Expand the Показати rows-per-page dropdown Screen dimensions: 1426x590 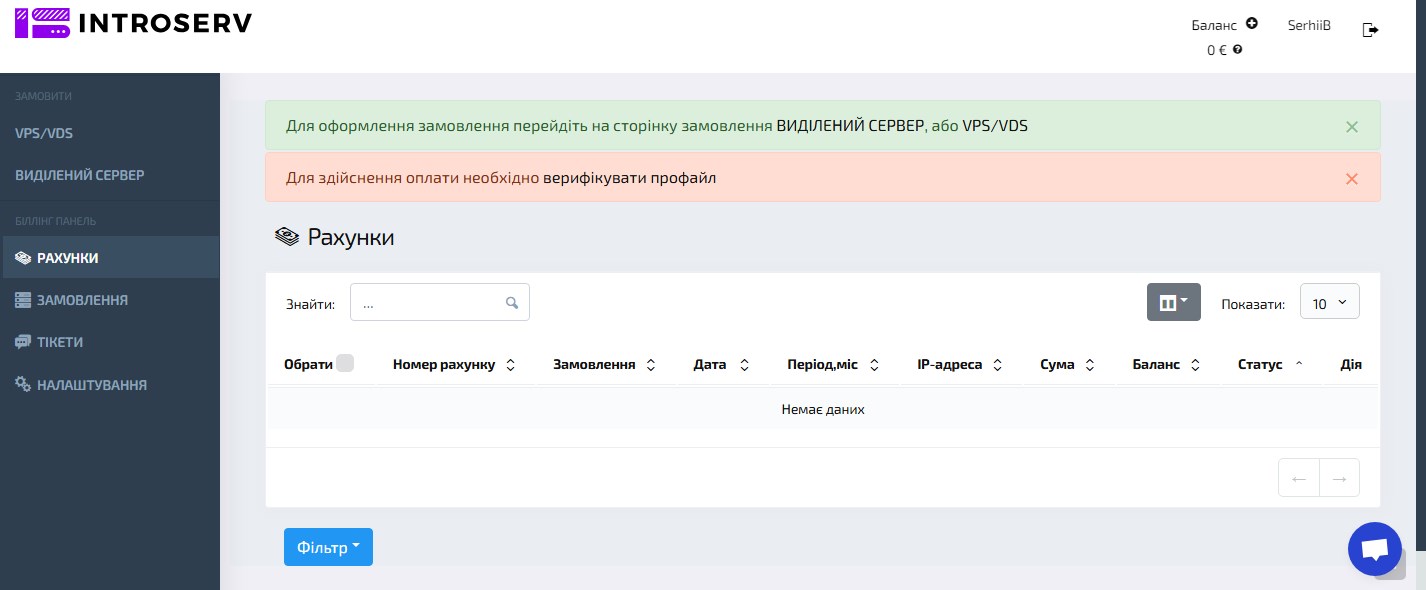(1329, 302)
